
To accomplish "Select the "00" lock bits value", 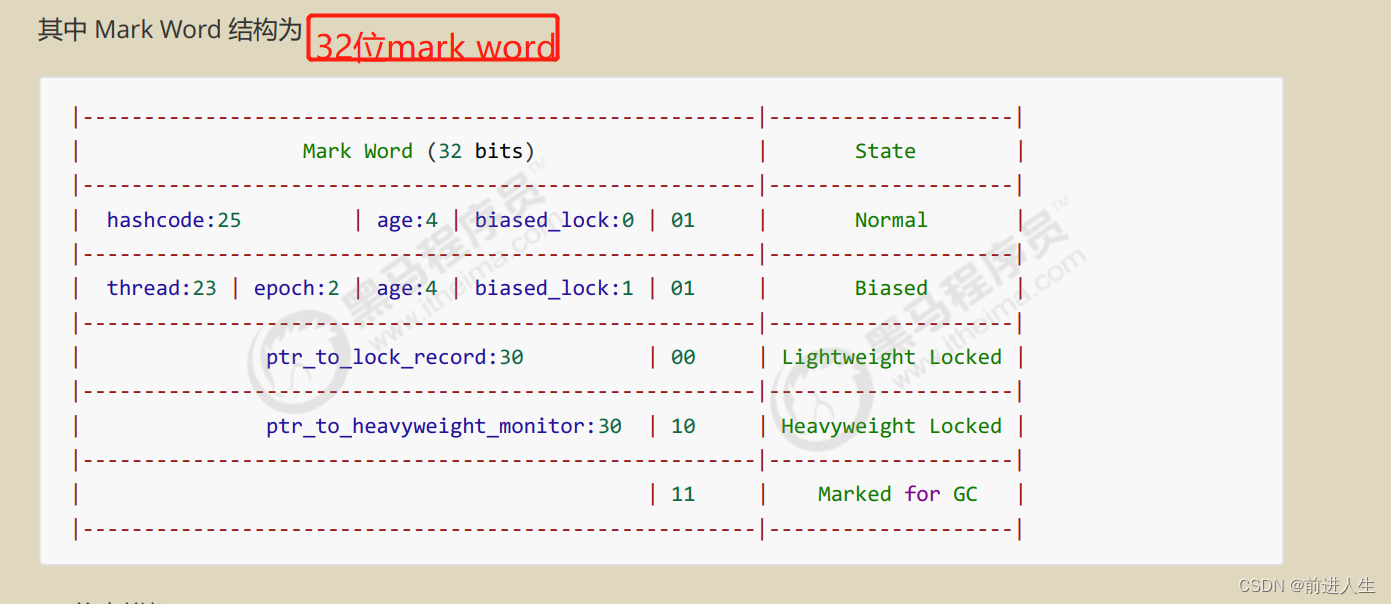I will (x=683, y=358).
